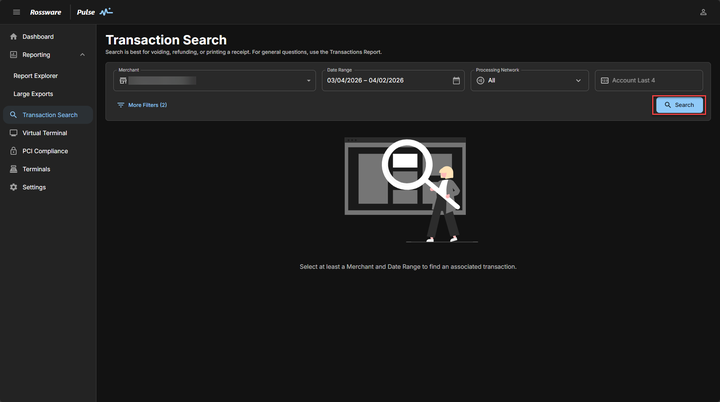Open the Merchant dropdown arrow
This screenshot has width=720, height=402.
(x=309, y=80)
